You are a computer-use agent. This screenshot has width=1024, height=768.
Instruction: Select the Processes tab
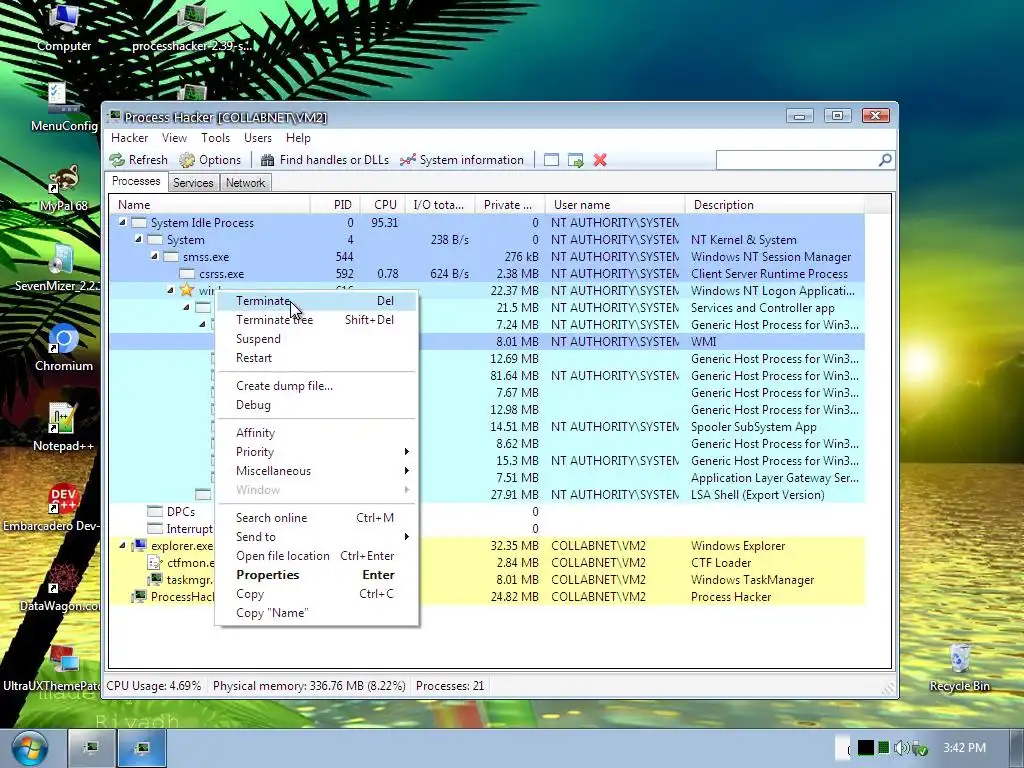click(x=136, y=182)
